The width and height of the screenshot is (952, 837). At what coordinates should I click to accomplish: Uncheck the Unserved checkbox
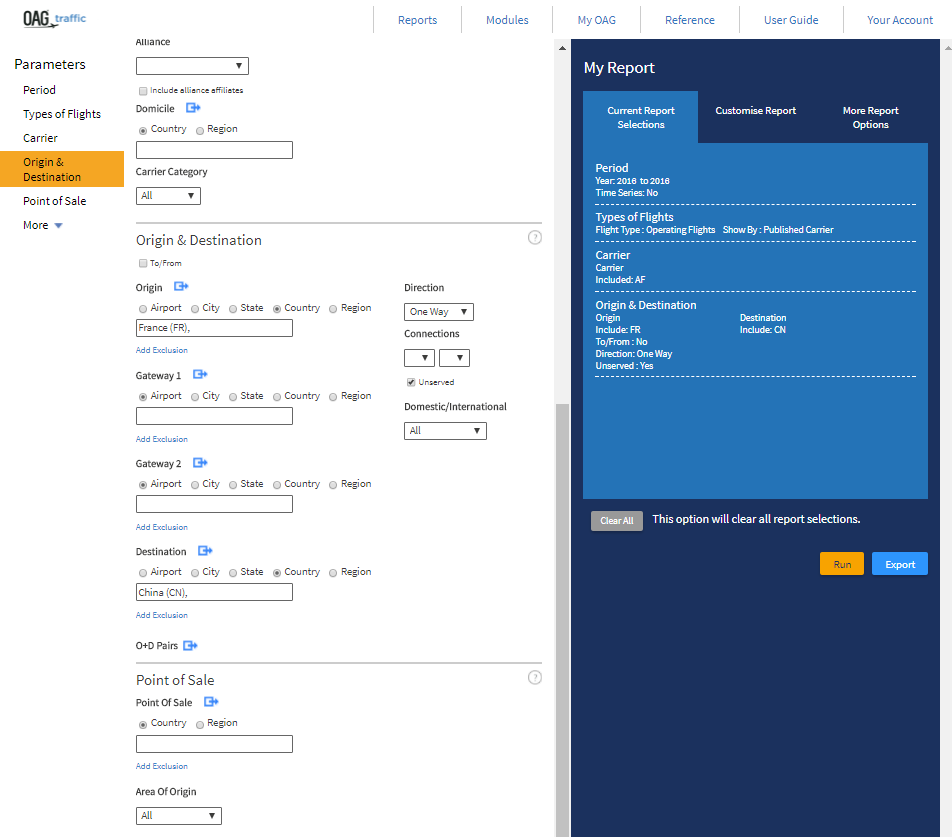(411, 382)
